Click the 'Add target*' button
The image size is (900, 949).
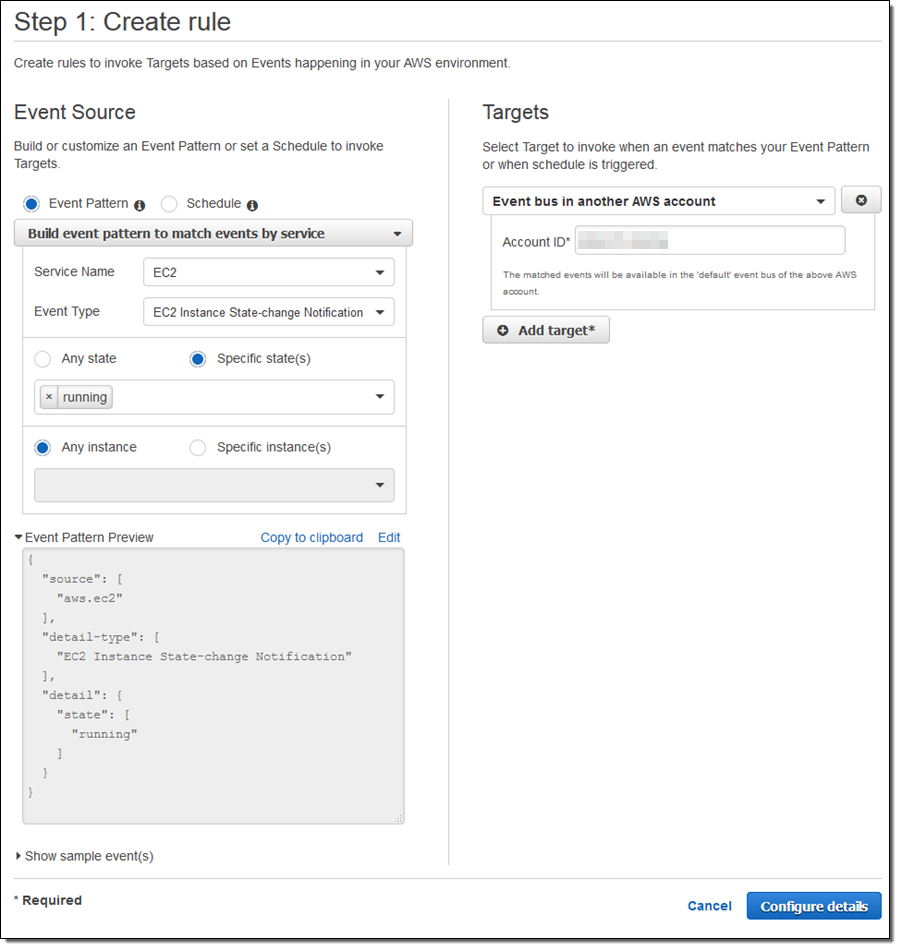click(x=546, y=330)
